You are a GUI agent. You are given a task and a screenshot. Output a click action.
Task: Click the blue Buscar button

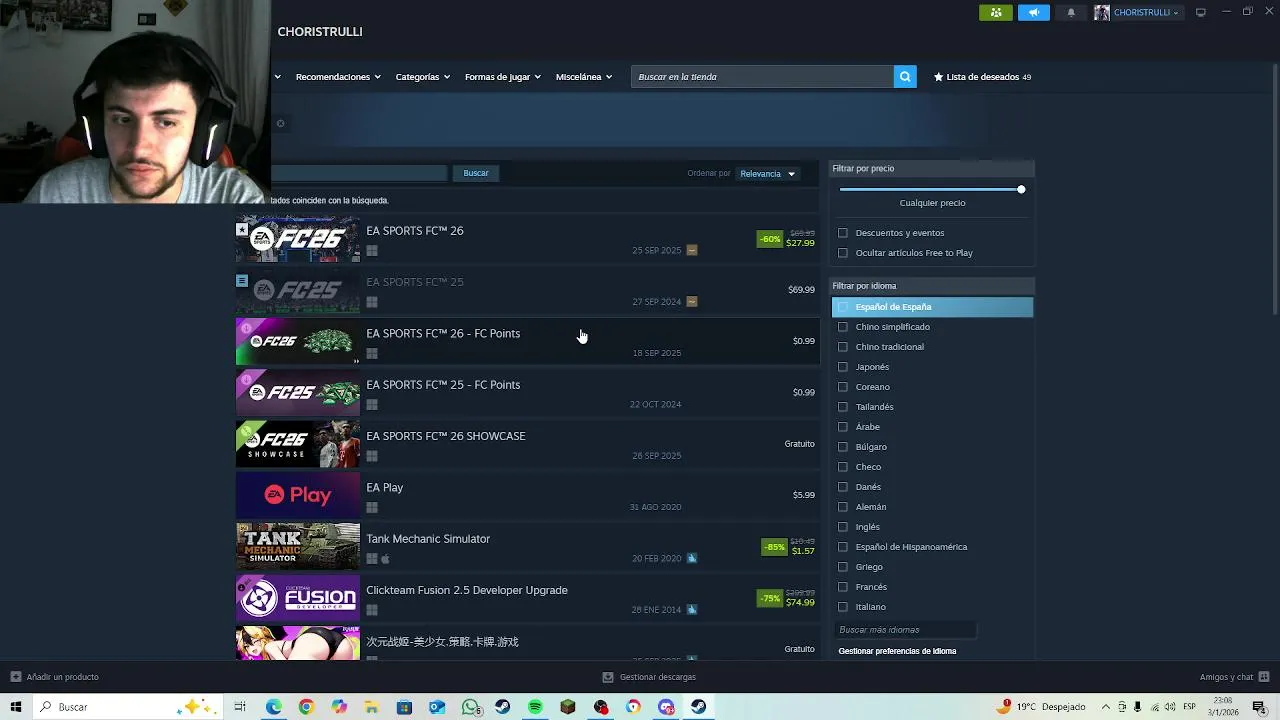476,173
